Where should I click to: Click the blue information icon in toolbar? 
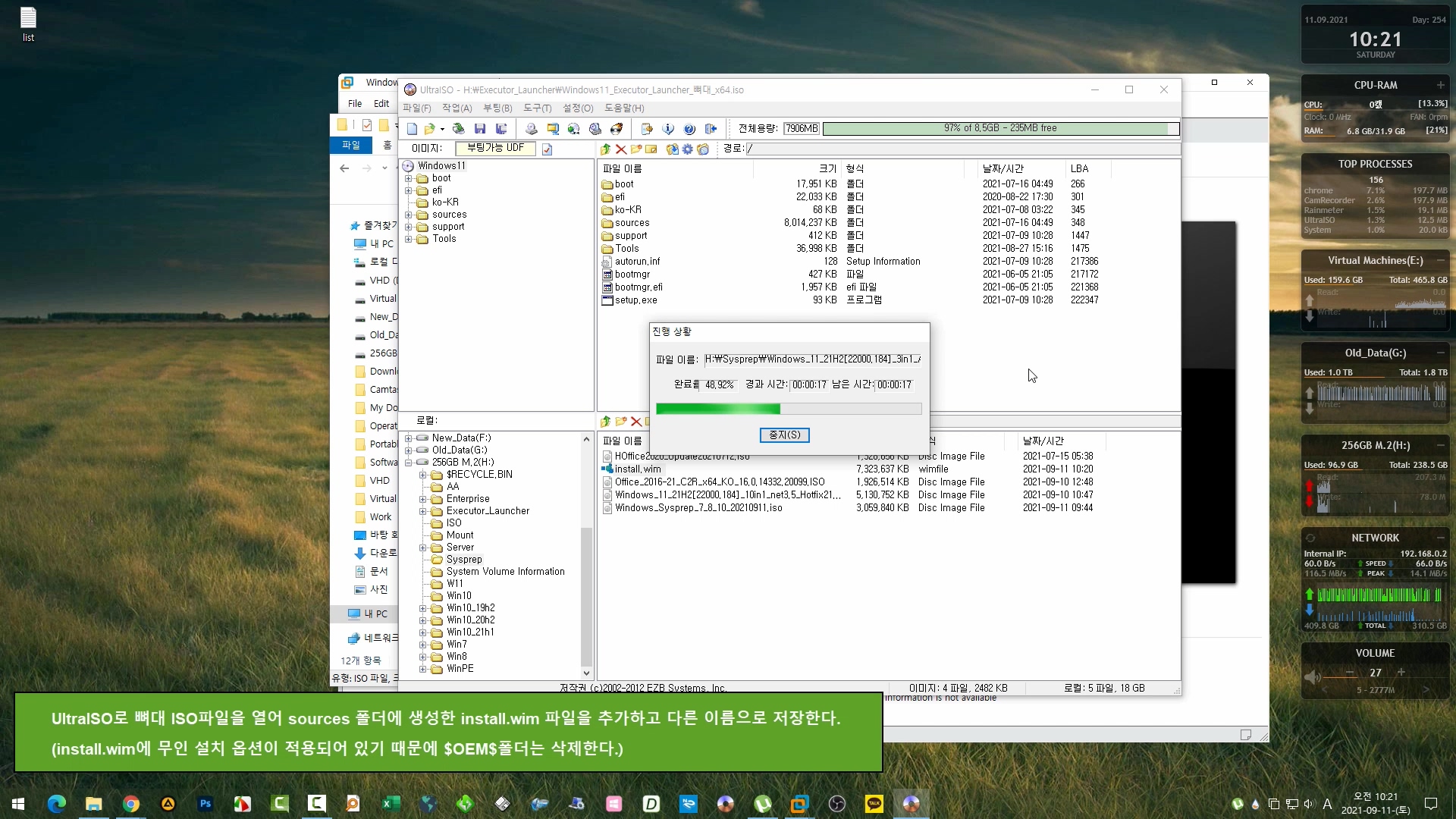click(668, 129)
